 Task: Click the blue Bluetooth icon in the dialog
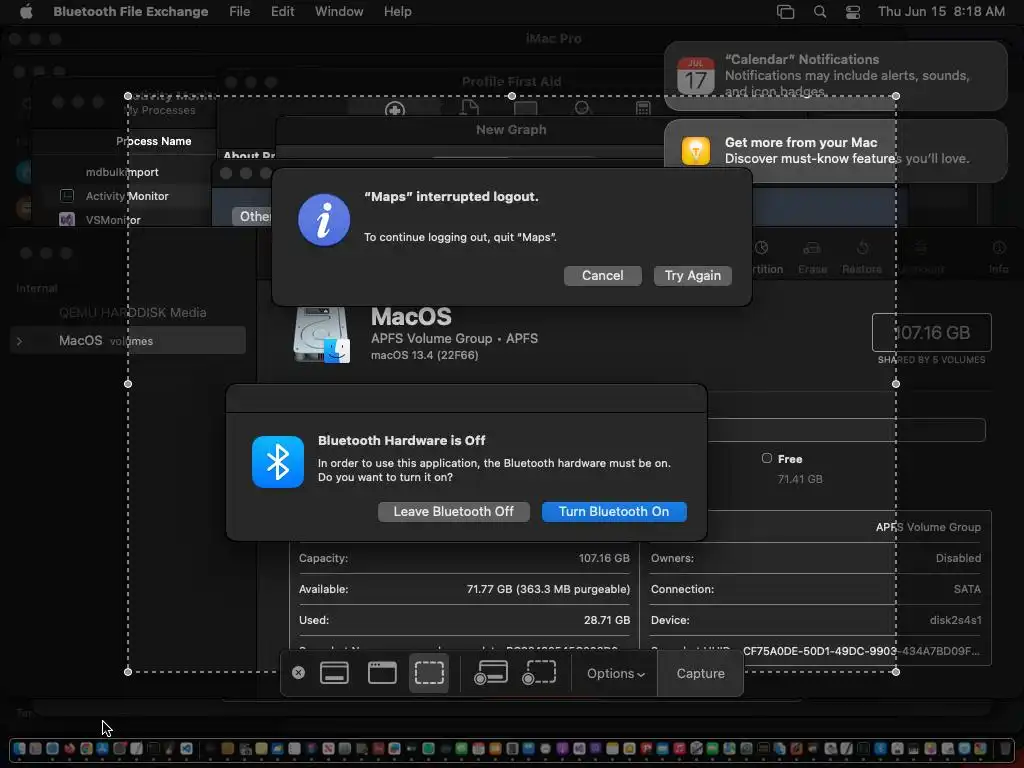tap(278, 462)
